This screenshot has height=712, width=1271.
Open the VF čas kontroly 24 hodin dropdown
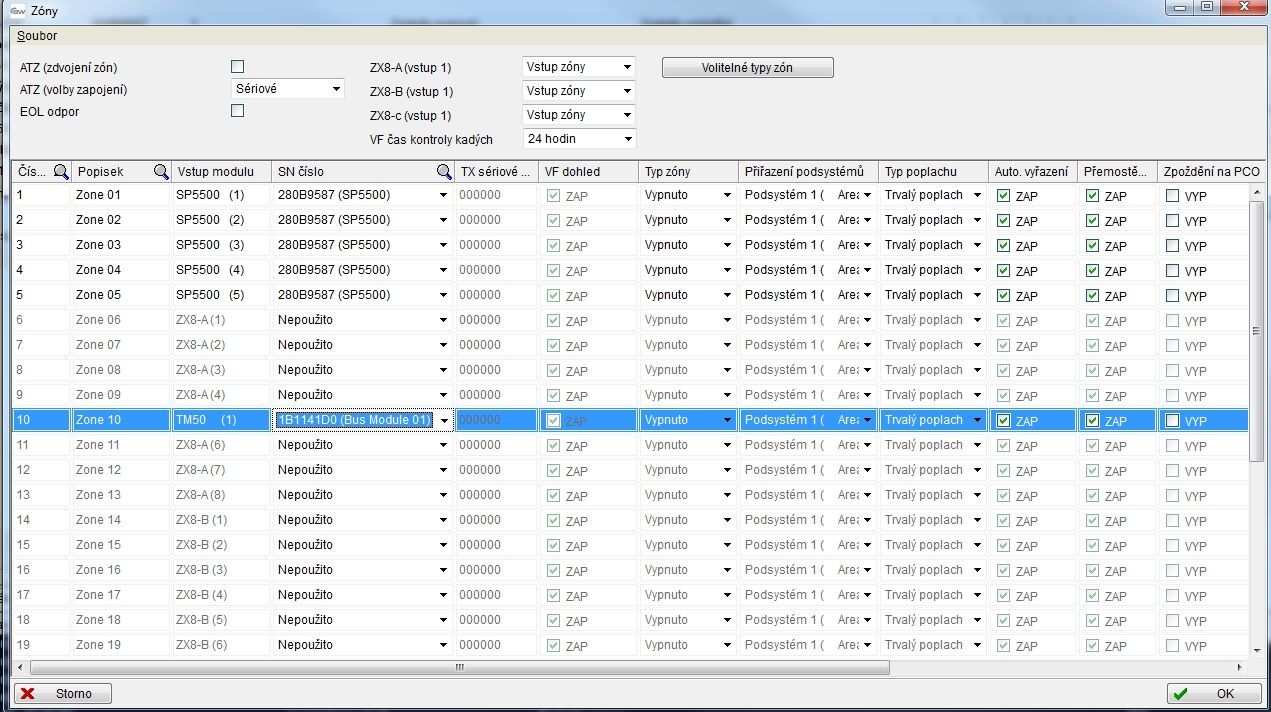point(579,139)
